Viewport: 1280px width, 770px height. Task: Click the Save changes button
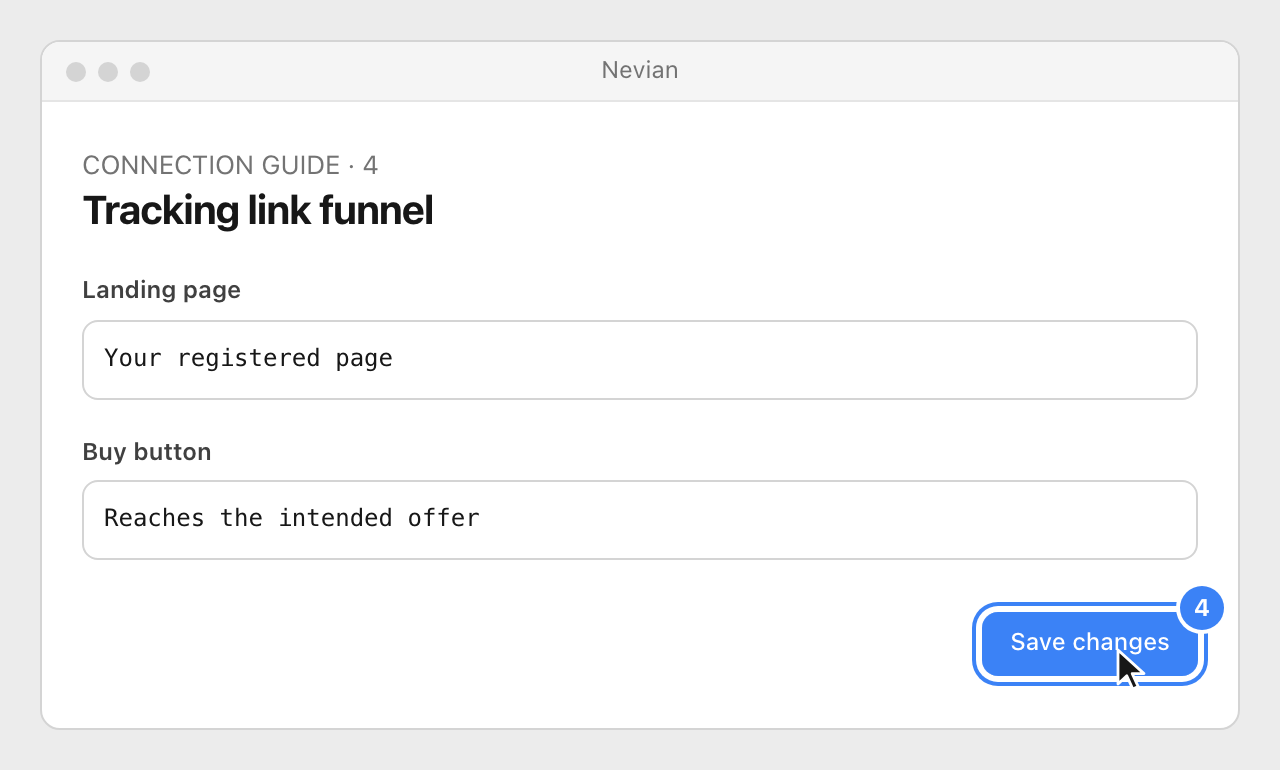1089,644
